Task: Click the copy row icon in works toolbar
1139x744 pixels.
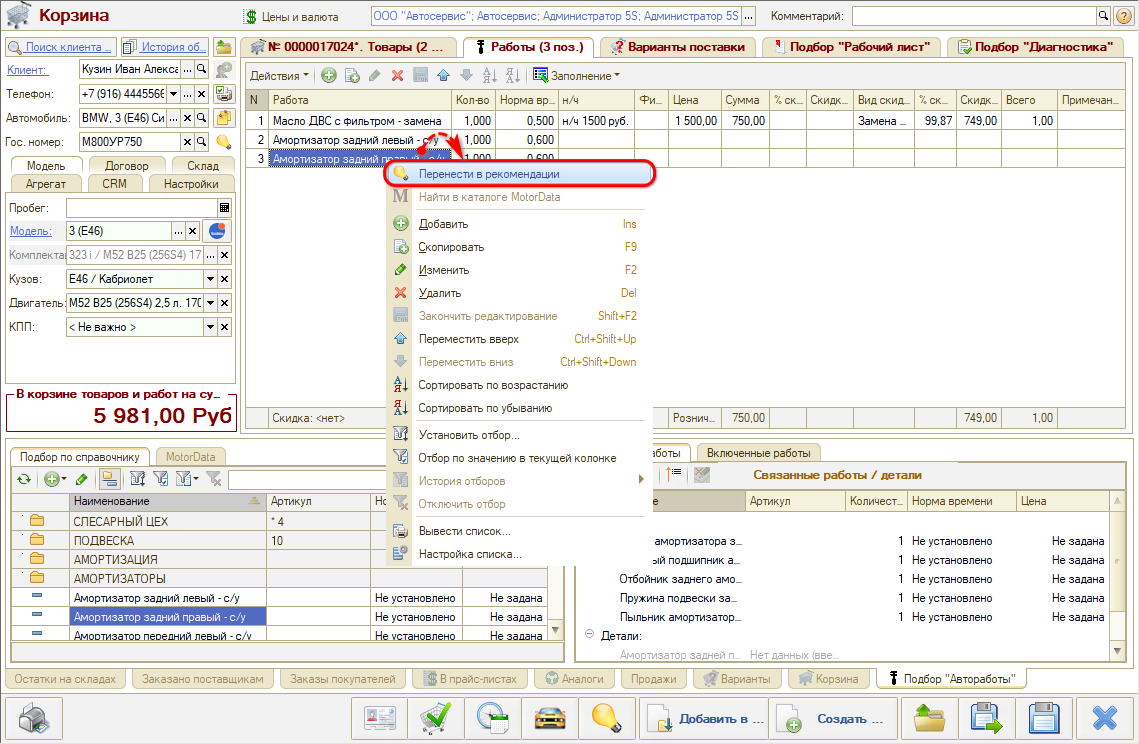Action: coord(352,76)
